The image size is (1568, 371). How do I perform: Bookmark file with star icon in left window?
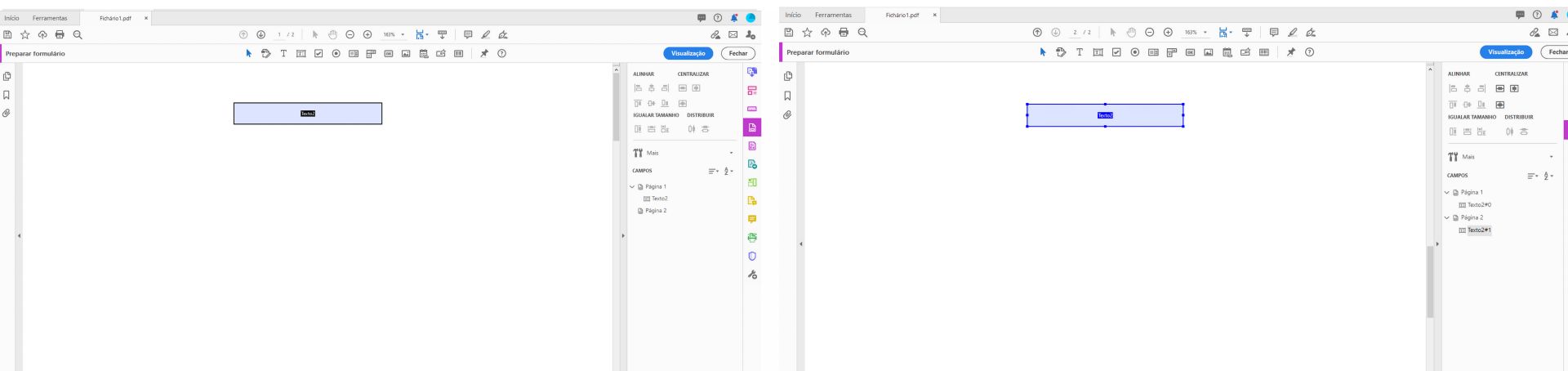pyautogui.click(x=24, y=35)
